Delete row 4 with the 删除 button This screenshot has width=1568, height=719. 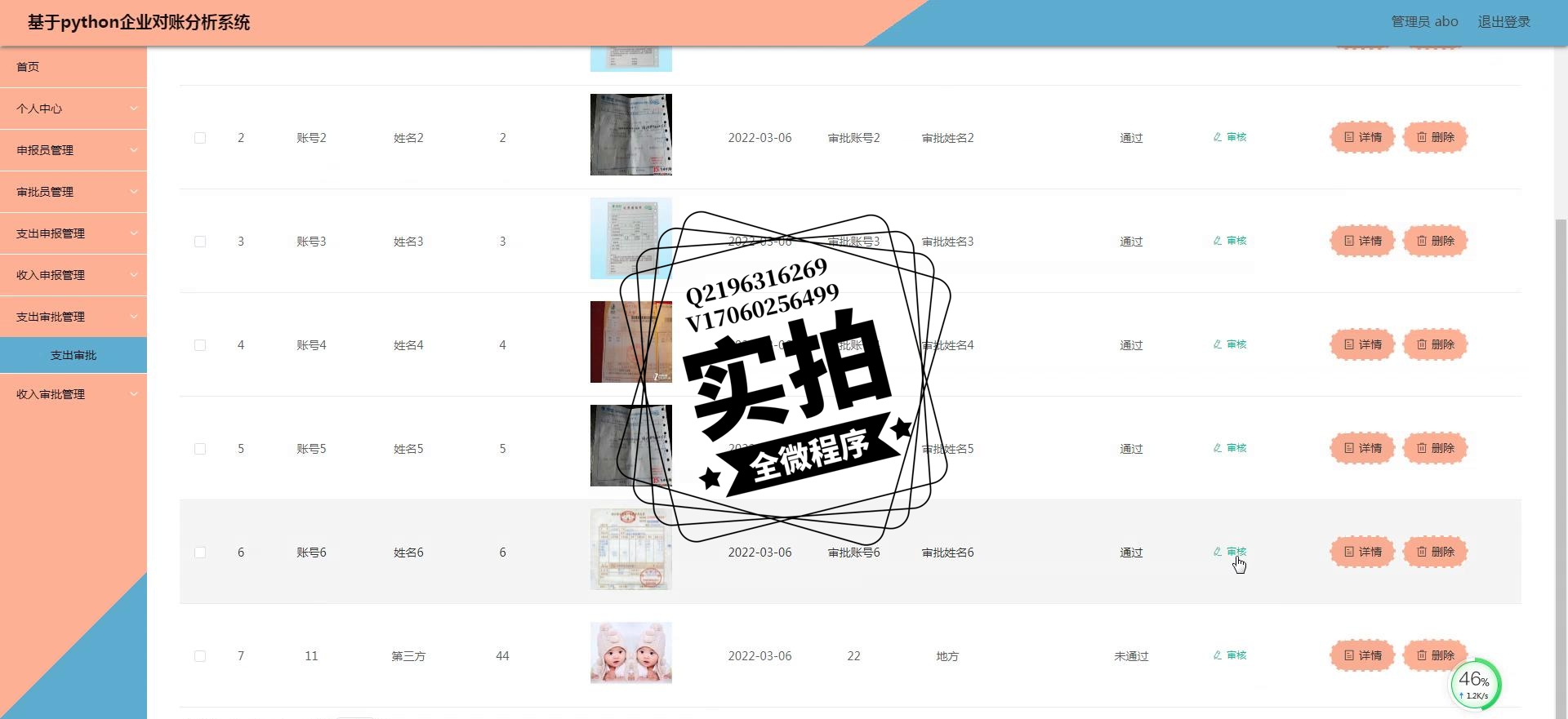(x=1435, y=344)
